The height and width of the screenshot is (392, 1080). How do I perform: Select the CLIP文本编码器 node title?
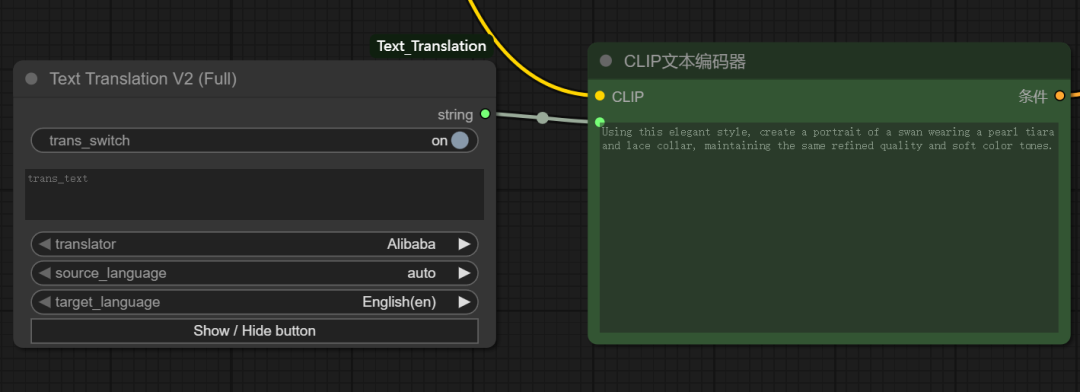coord(685,61)
